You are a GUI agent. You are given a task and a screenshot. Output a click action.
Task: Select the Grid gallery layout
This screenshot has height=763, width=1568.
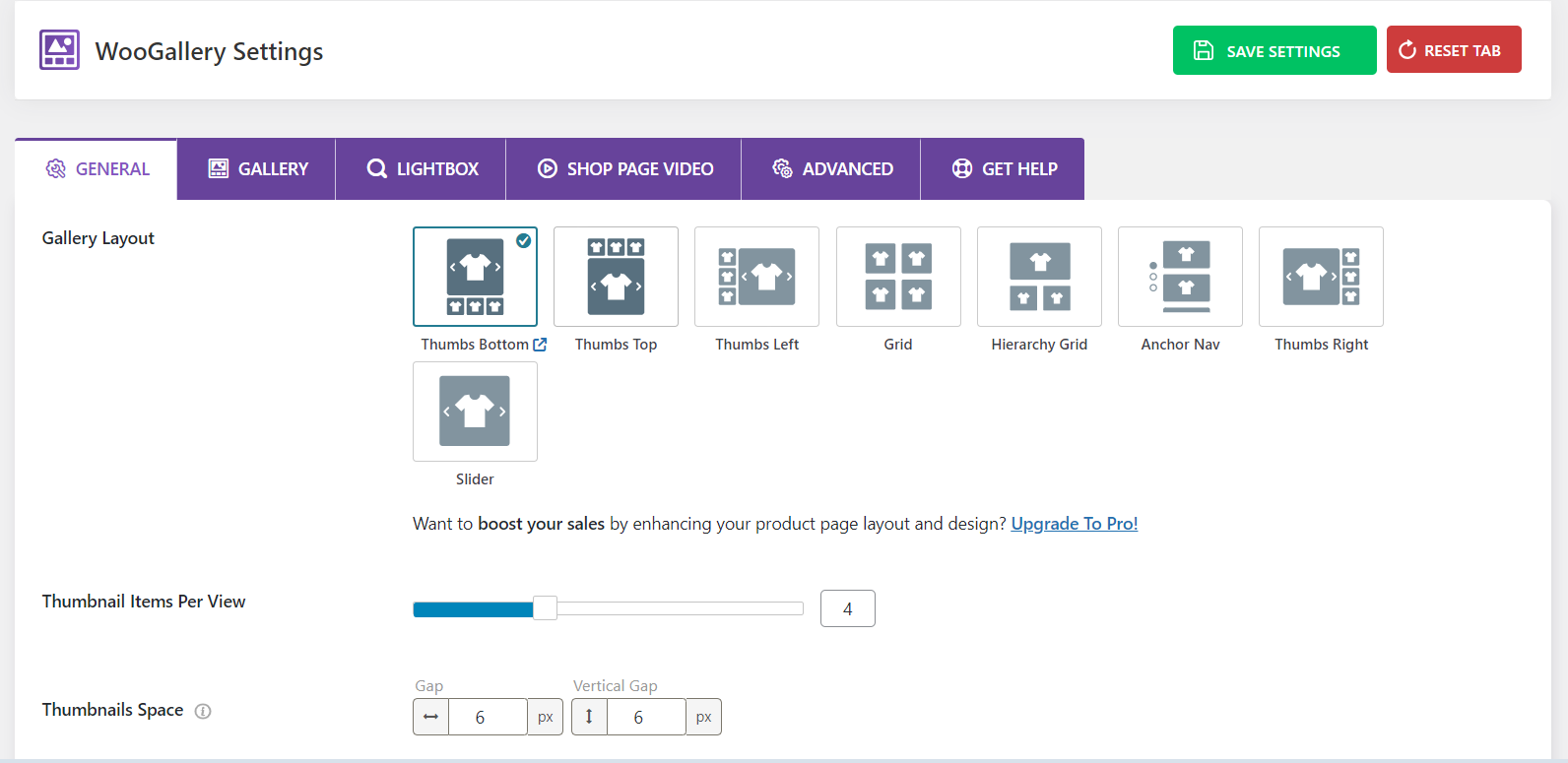[898, 277]
